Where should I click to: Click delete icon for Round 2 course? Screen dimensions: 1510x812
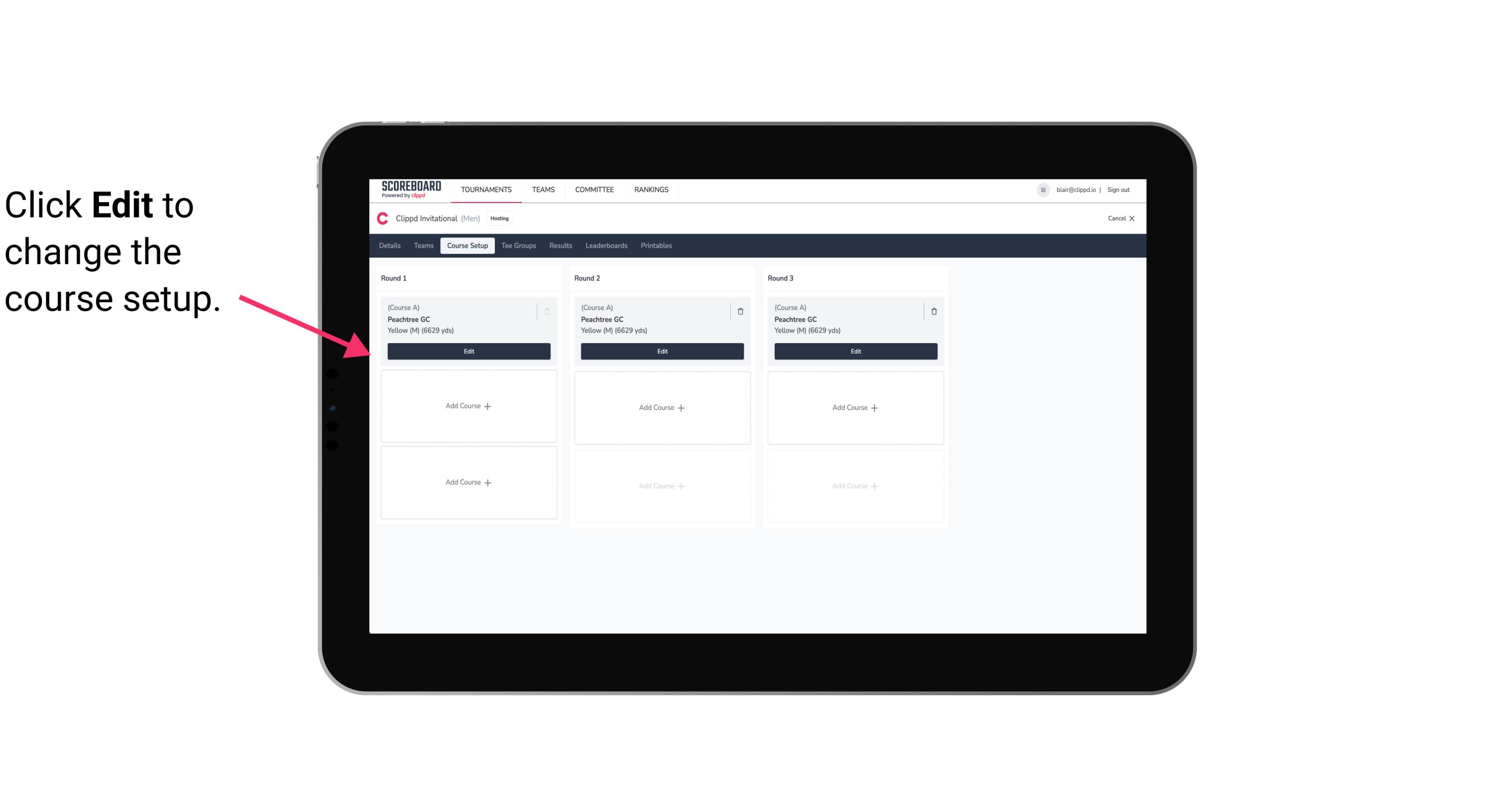pyautogui.click(x=740, y=311)
